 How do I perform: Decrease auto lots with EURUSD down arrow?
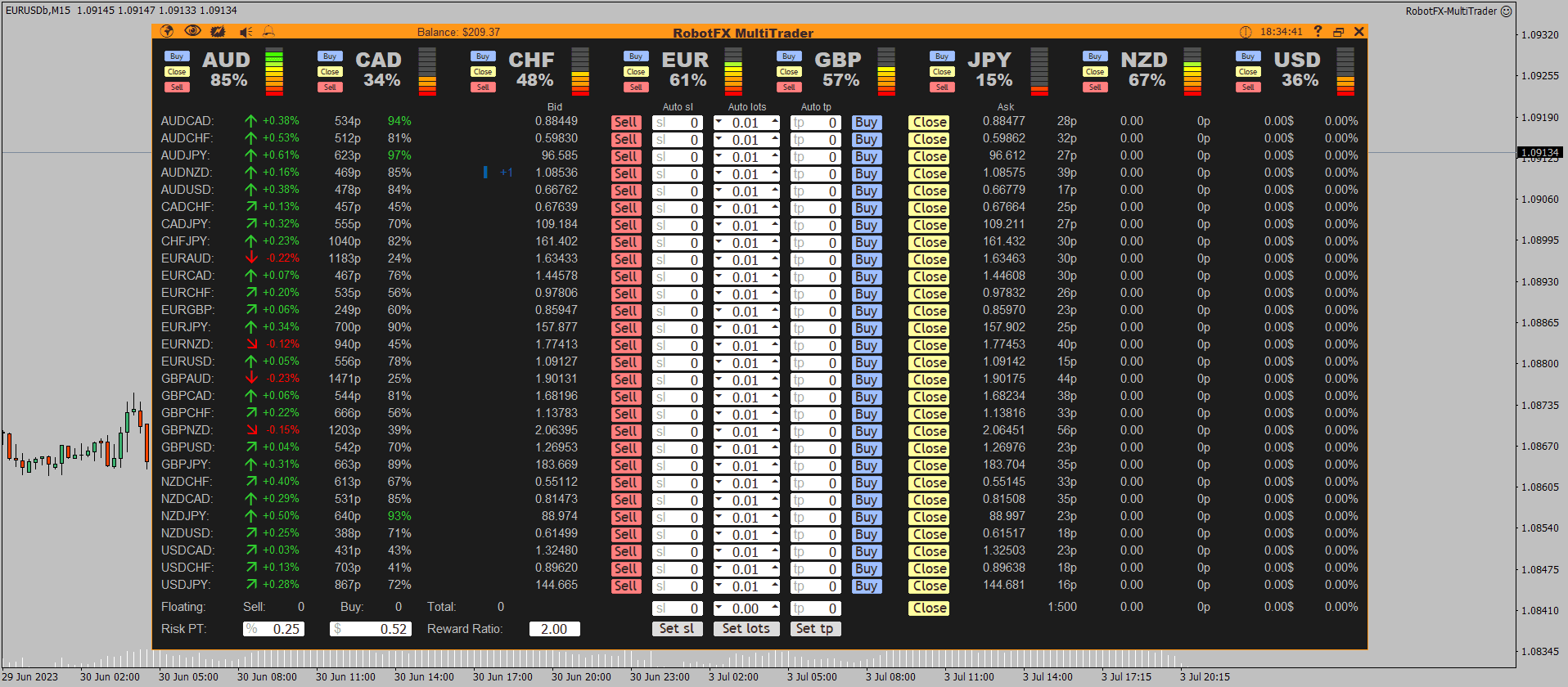click(719, 363)
